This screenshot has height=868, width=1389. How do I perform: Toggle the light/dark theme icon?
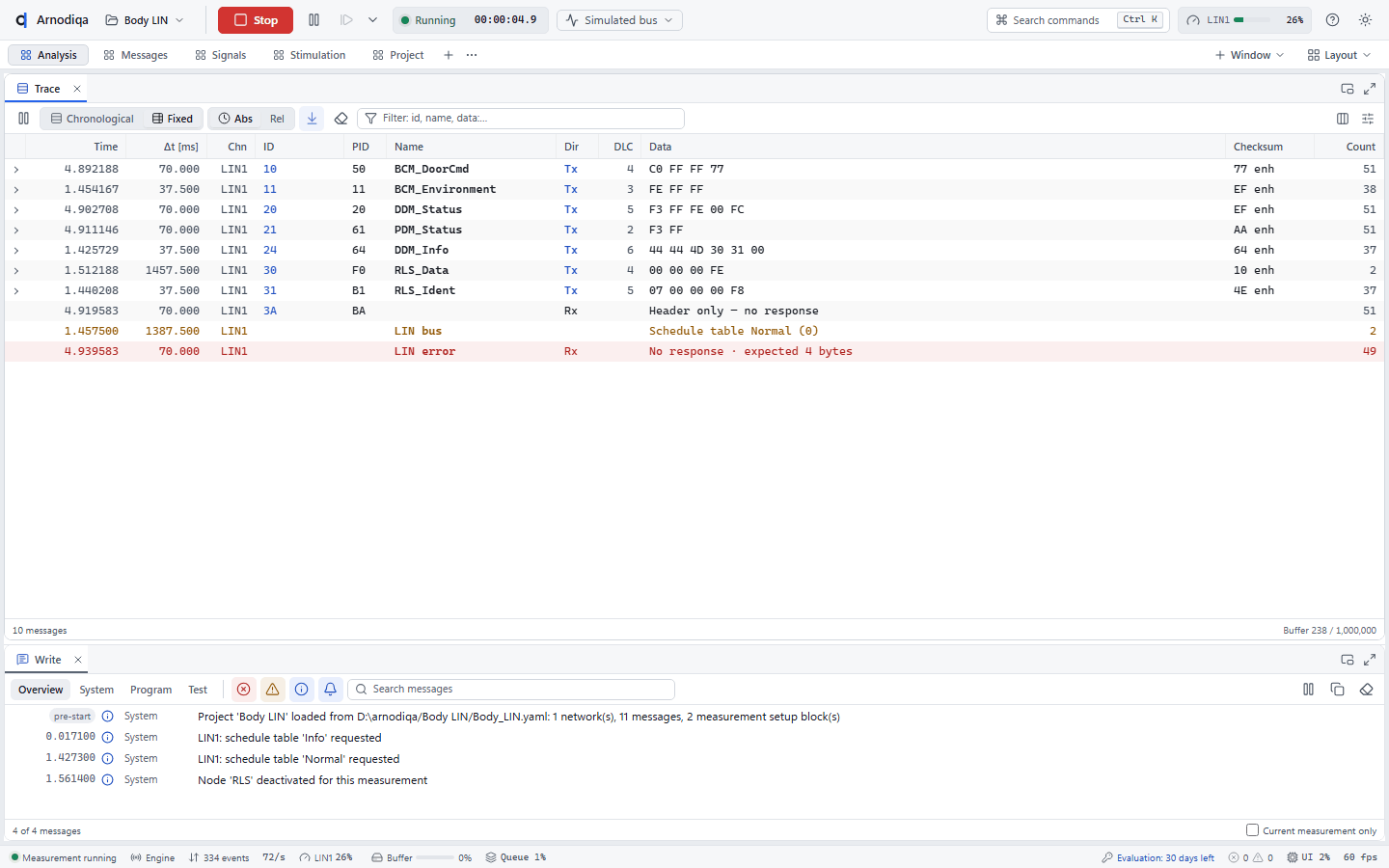pos(1365,20)
